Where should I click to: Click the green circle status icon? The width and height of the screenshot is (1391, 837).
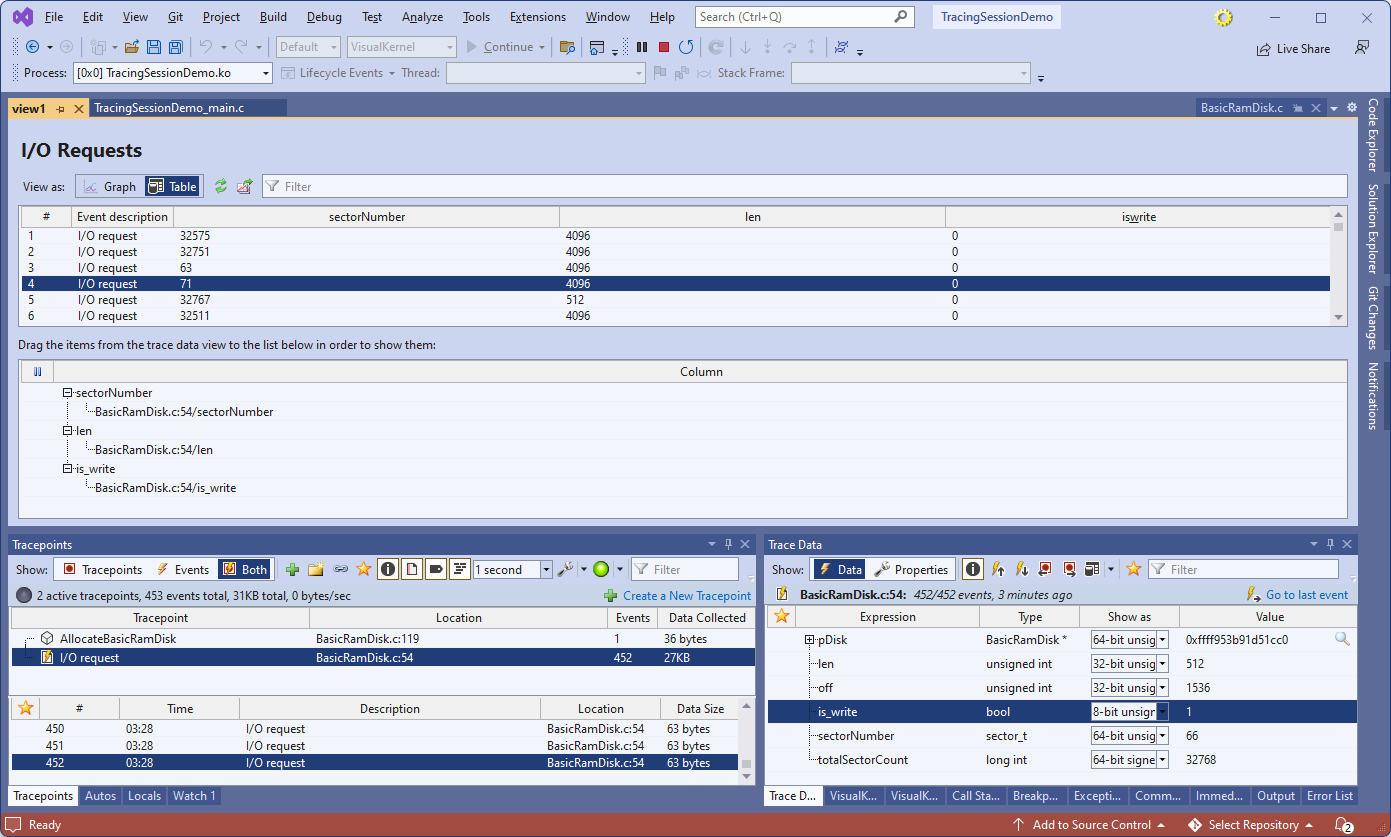point(601,569)
